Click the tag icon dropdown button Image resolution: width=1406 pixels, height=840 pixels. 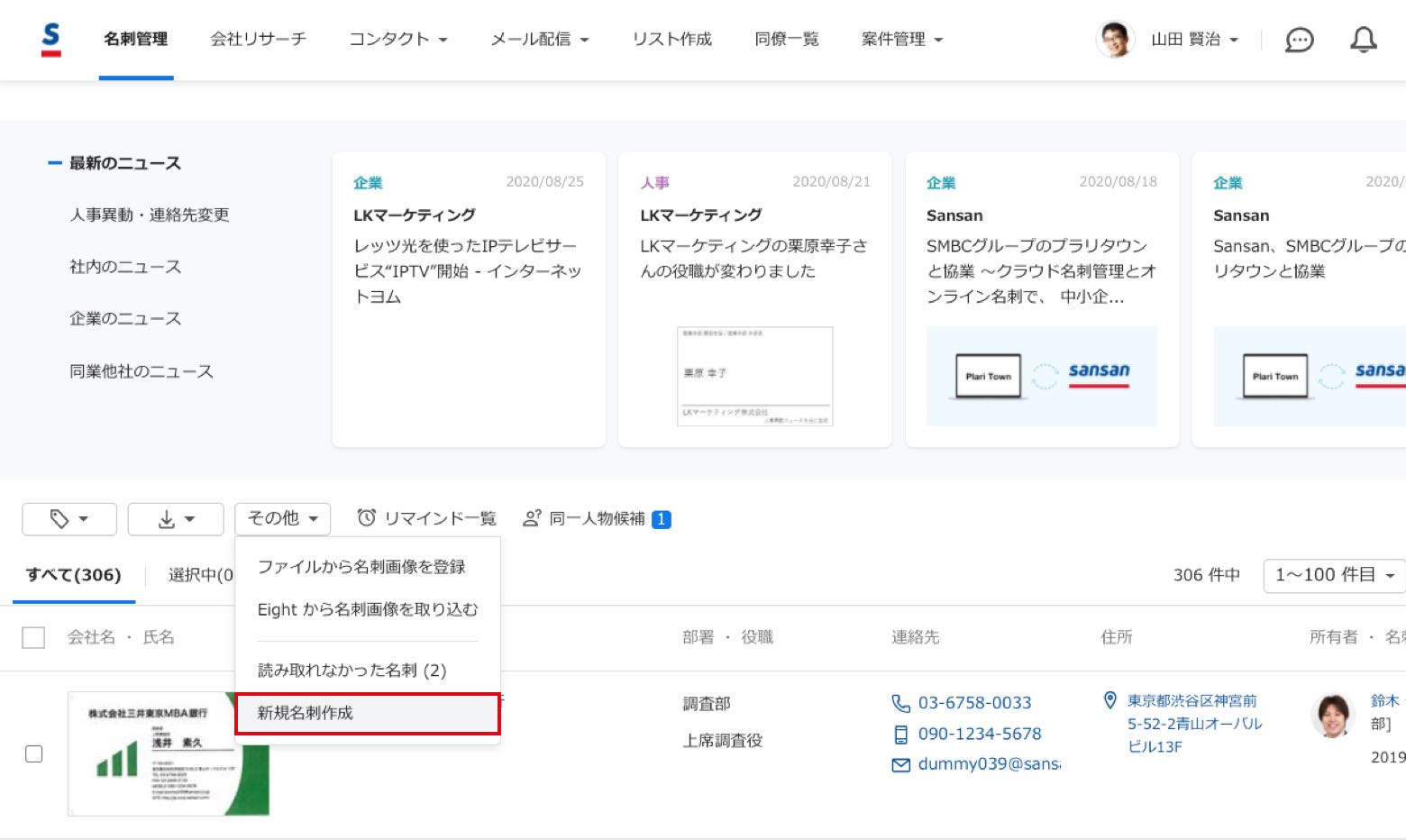pyautogui.click(x=69, y=519)
